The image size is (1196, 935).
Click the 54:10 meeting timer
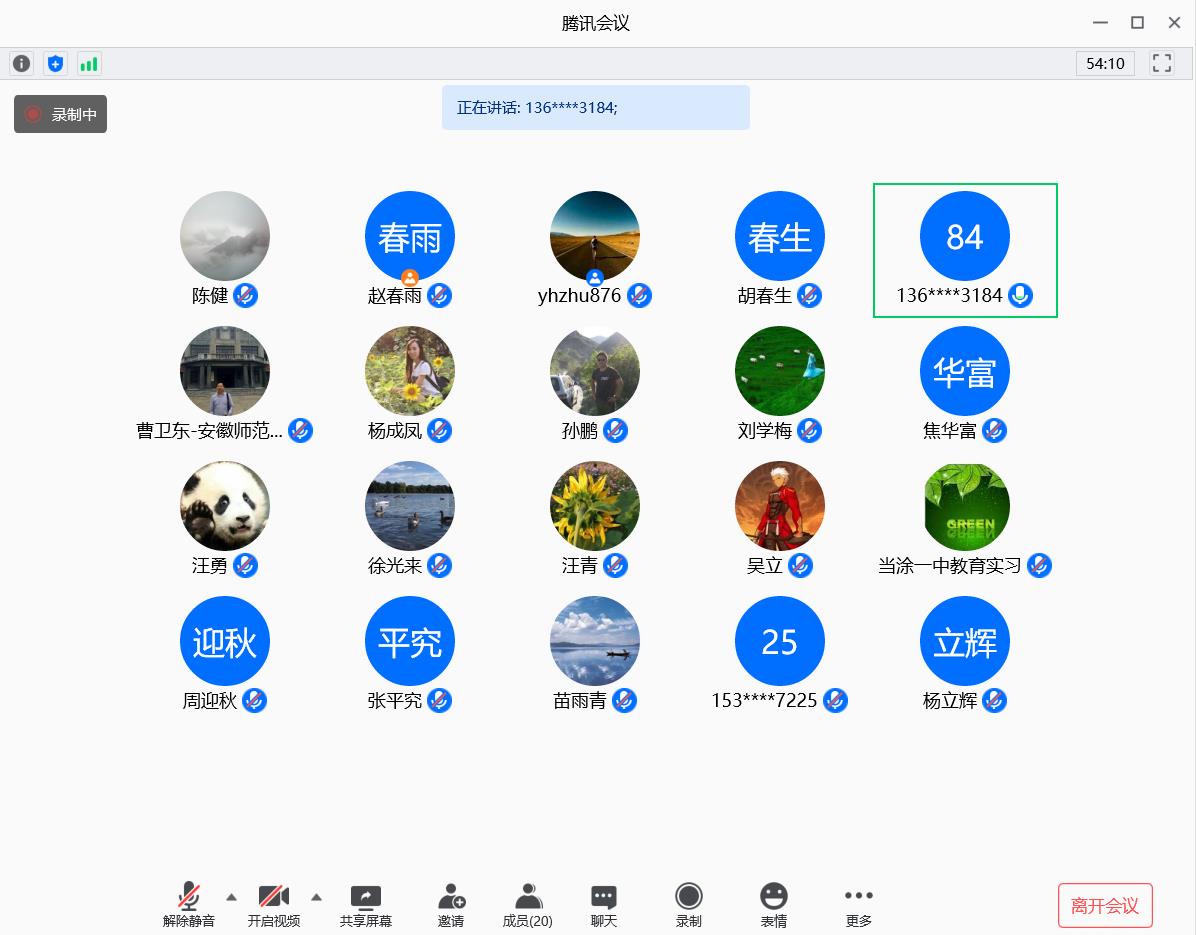1105,64
